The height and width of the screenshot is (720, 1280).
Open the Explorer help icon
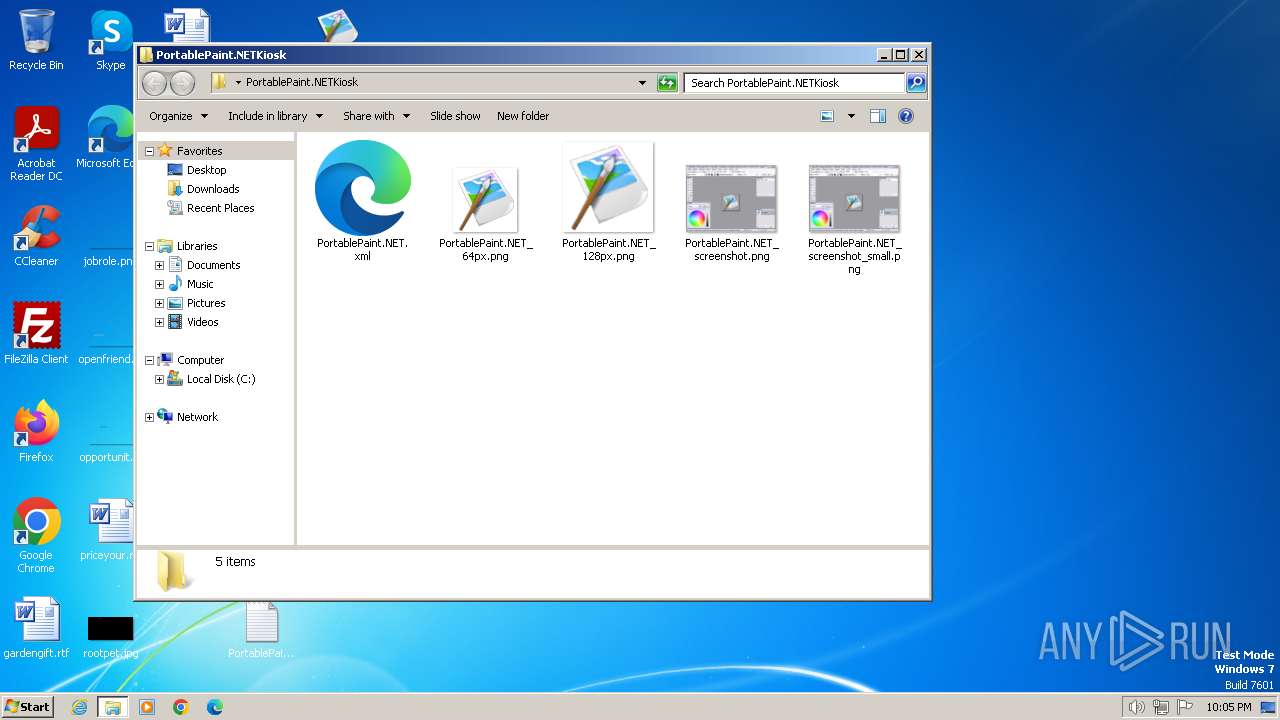(906, 116)
